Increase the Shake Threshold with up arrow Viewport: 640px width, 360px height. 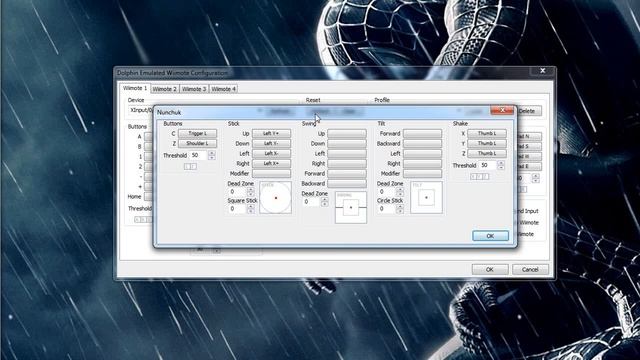[x=501, y=163]
